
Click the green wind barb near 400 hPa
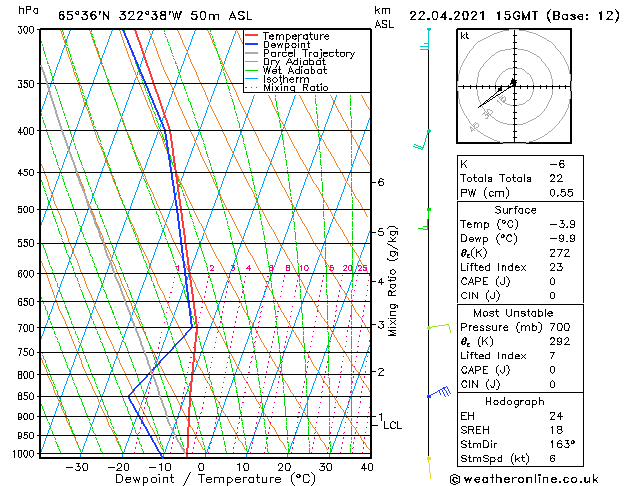tap(422, 140)
